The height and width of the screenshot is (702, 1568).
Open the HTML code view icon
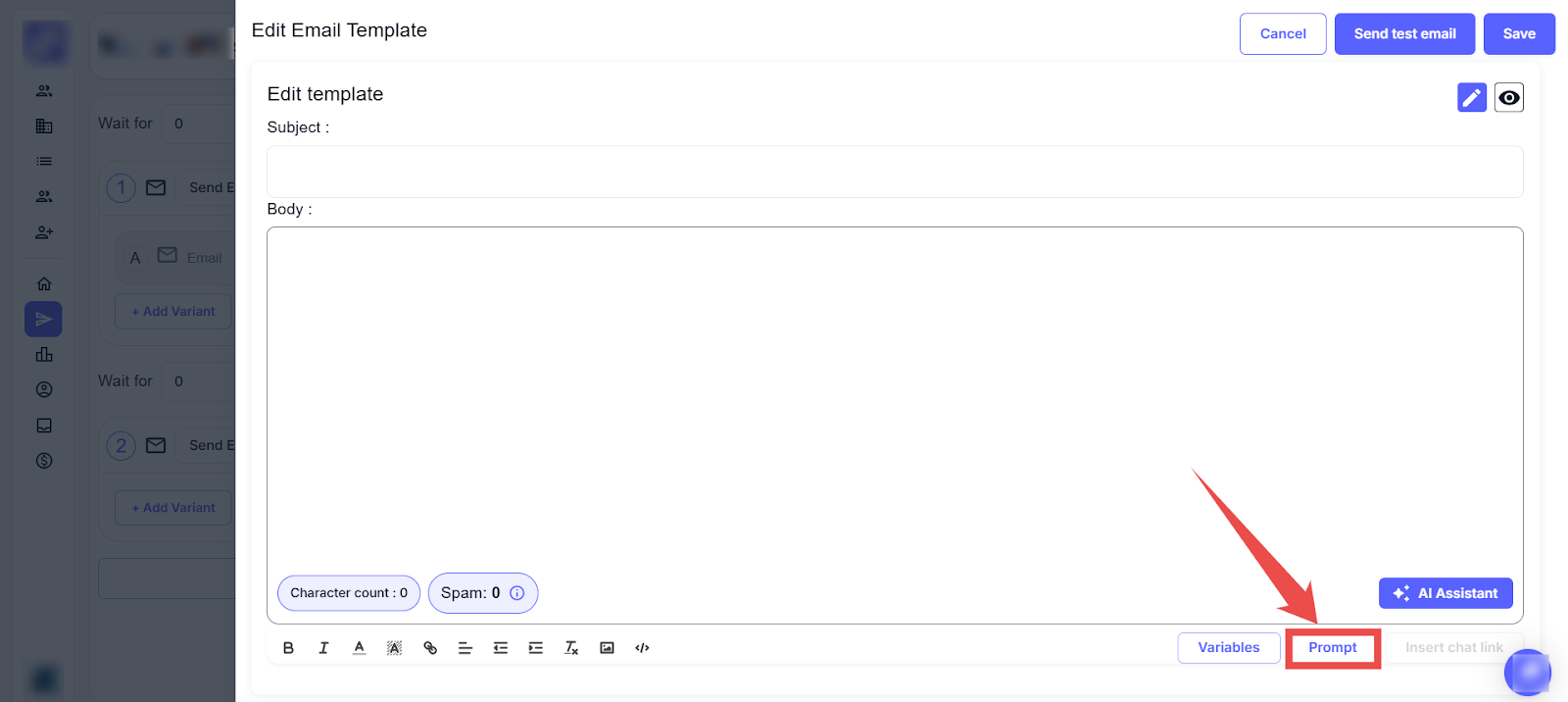click(642, 648)
